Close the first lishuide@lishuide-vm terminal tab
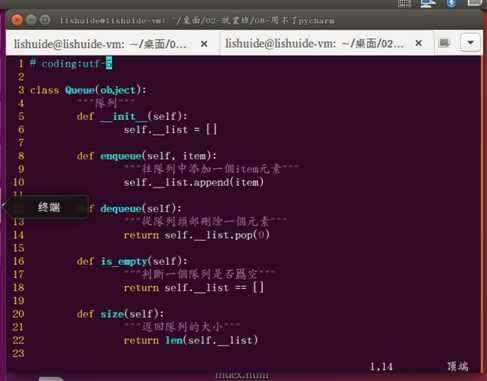This screenshot has height=381, width=487. 204,44
